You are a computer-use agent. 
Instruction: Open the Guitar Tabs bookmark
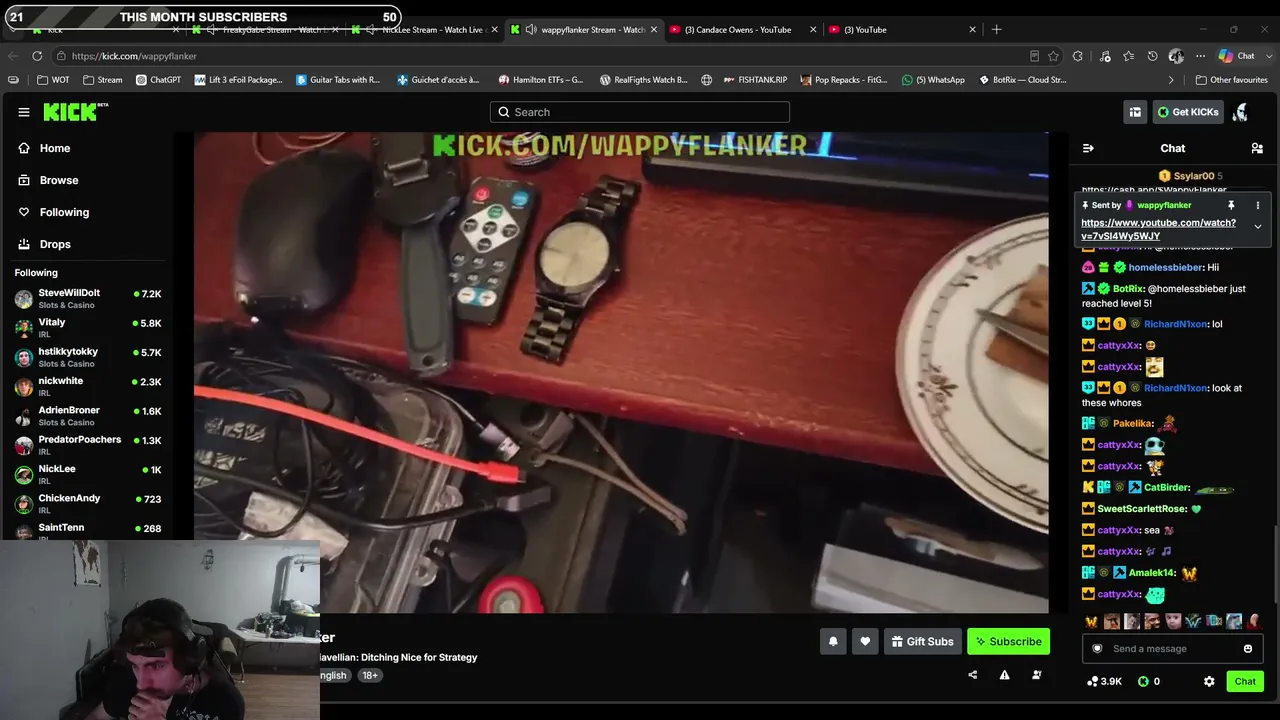coord(338,80)
